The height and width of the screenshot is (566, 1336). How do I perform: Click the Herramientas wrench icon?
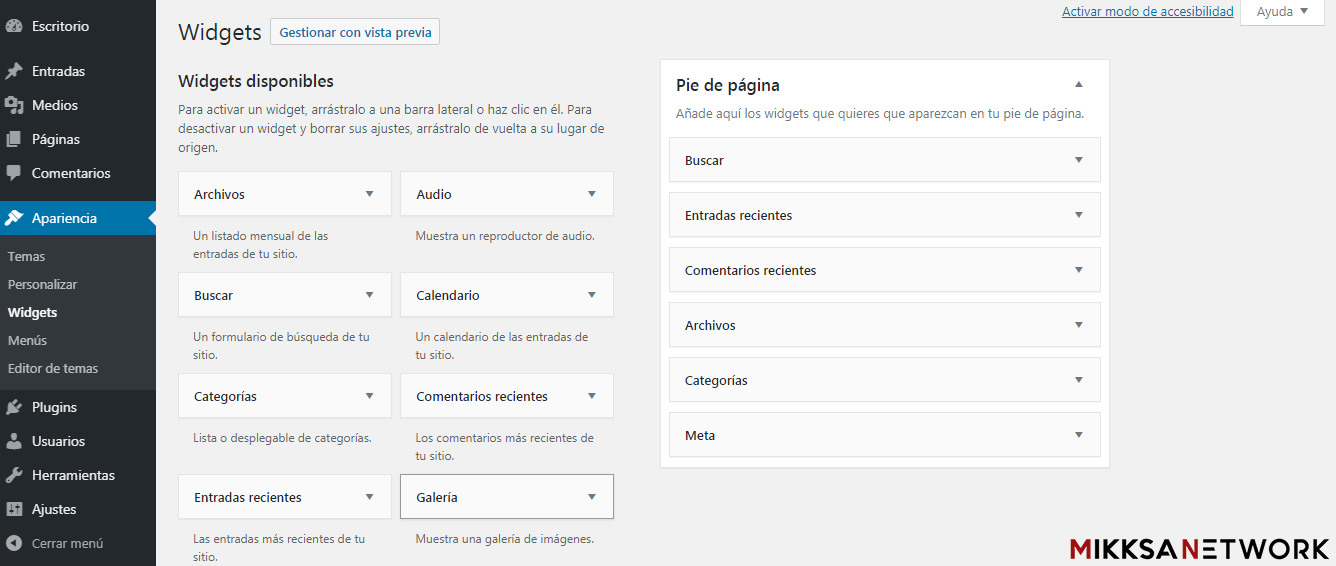[14, 475]
